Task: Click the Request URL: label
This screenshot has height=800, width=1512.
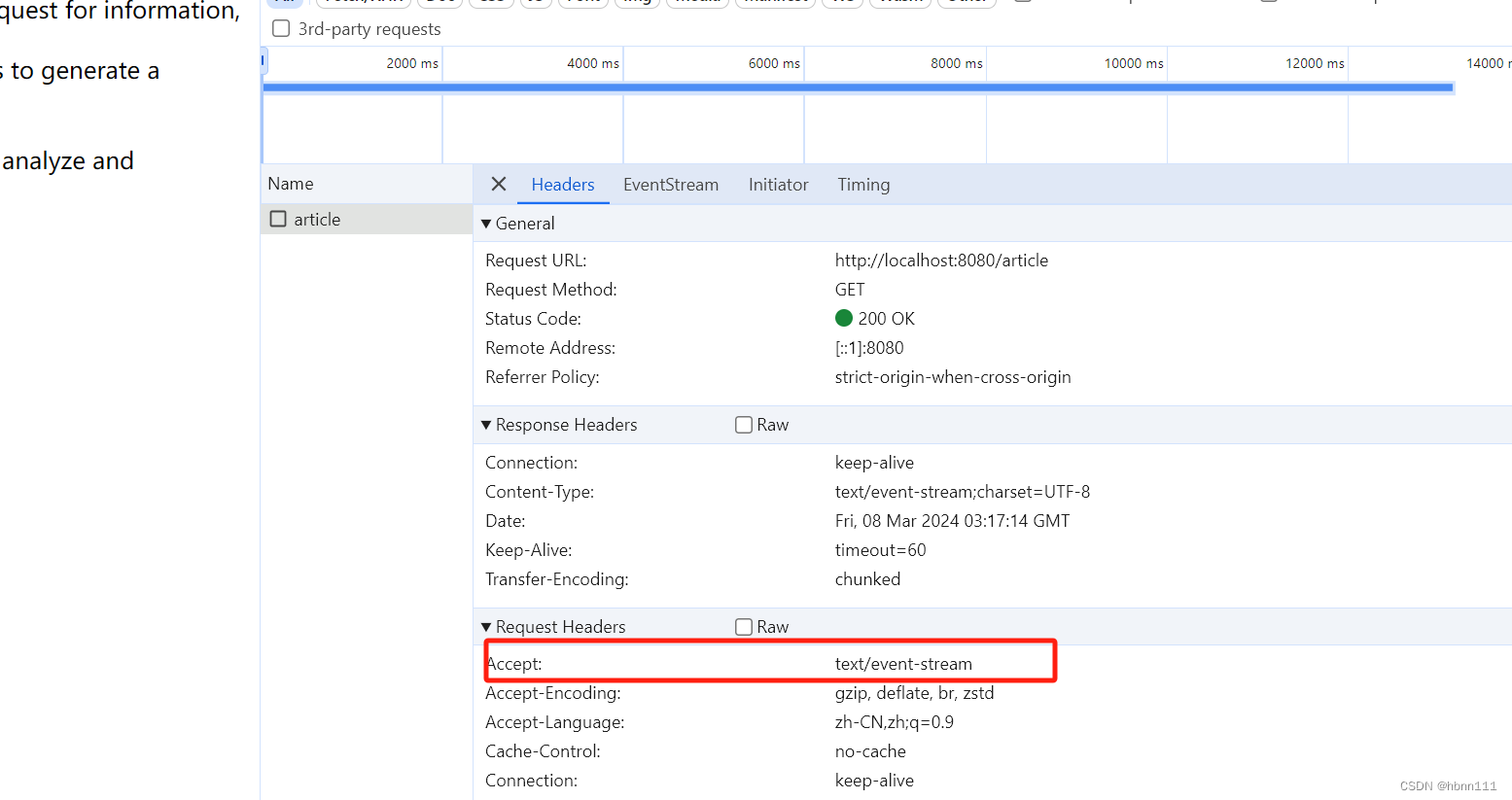Action: point(536,261)
